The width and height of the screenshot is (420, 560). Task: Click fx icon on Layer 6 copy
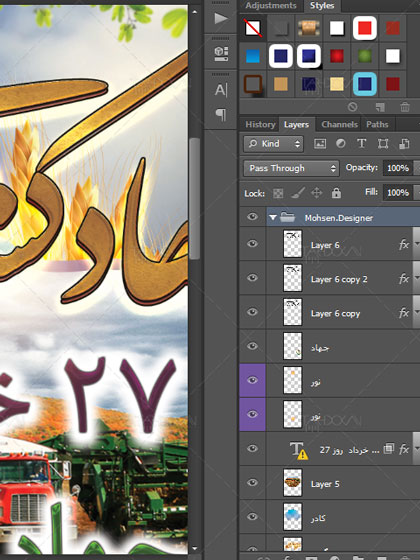pyautogui.click(x=404, y=313)
